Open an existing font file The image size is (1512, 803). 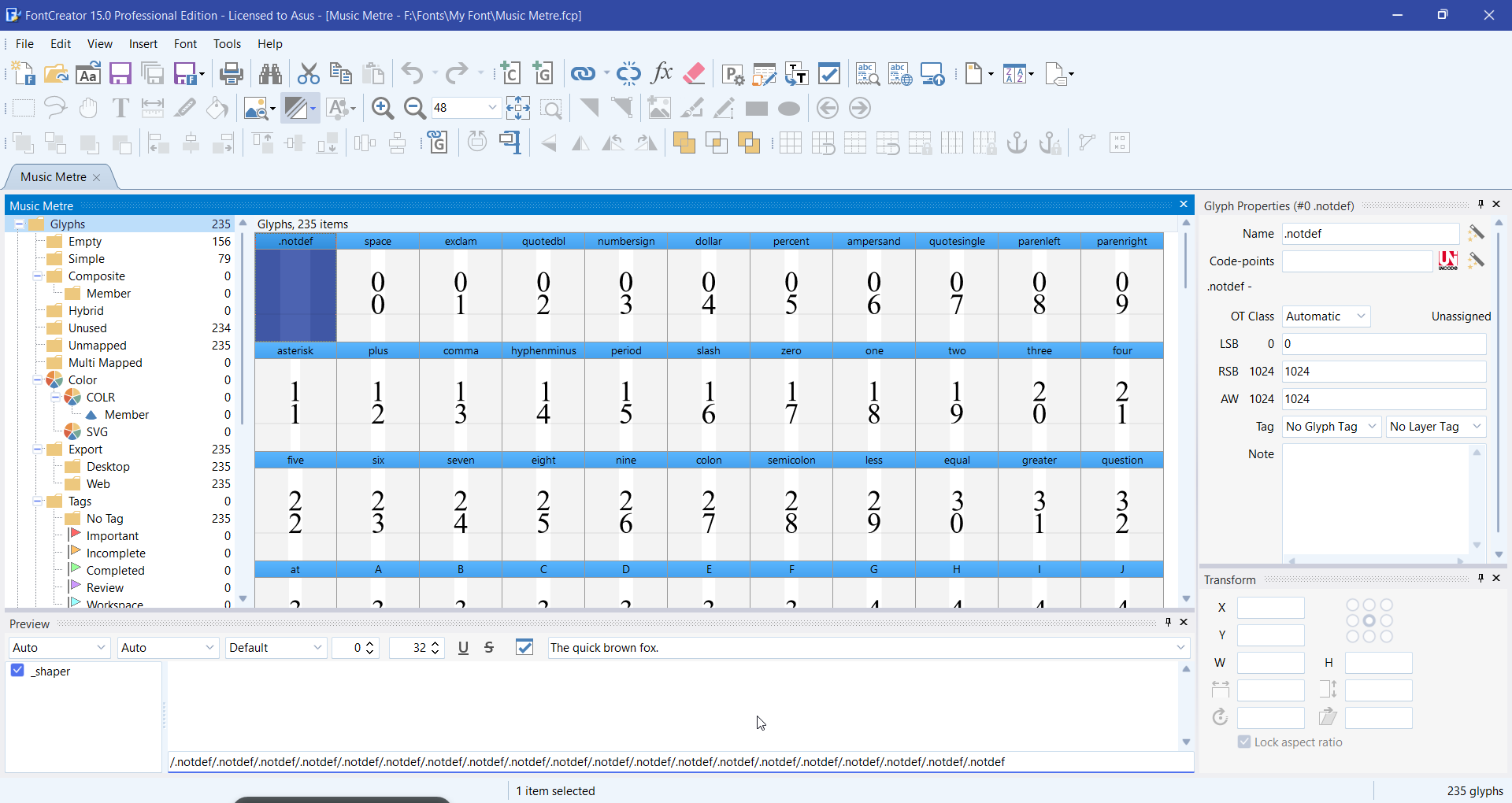tap(56, 74)
